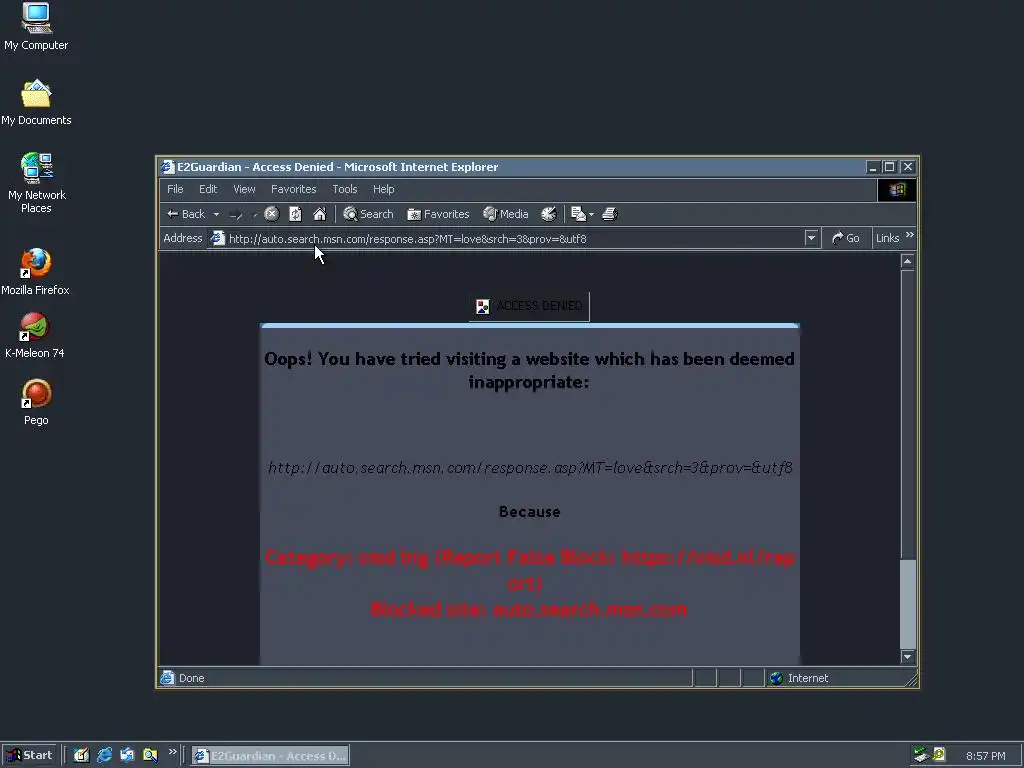This screenshot has width=1024, height=768.
Task: Show browsing History with the clock icon
Action: point(549,214)
